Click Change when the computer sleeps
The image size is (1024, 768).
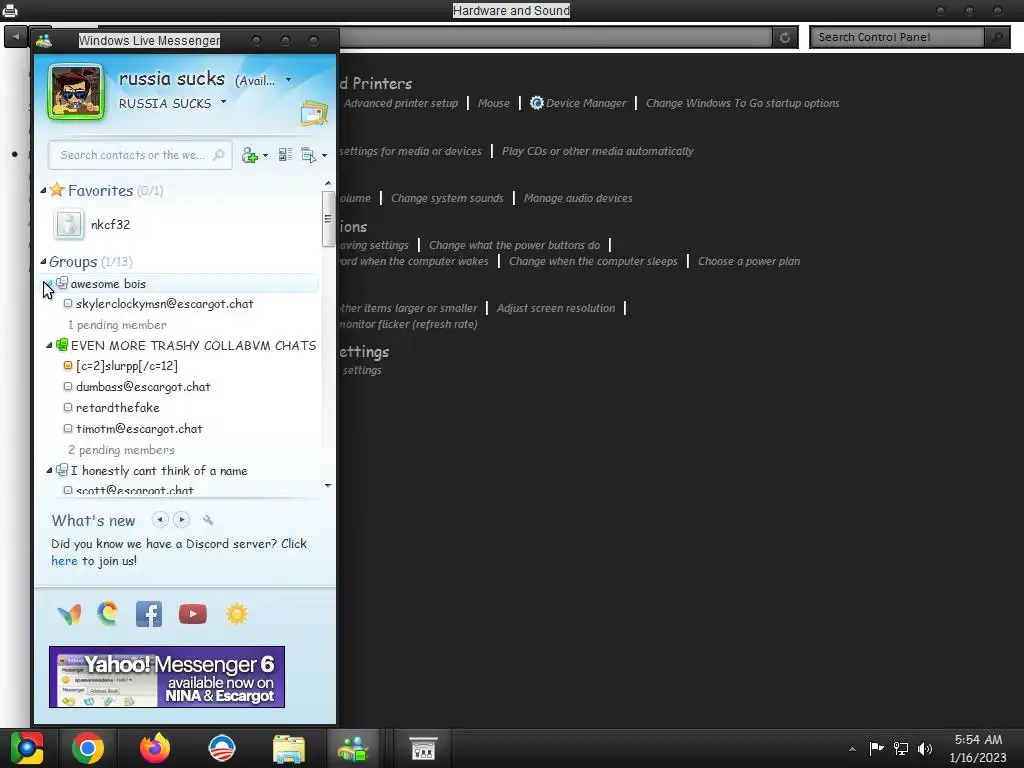click(x=593, y=261)
